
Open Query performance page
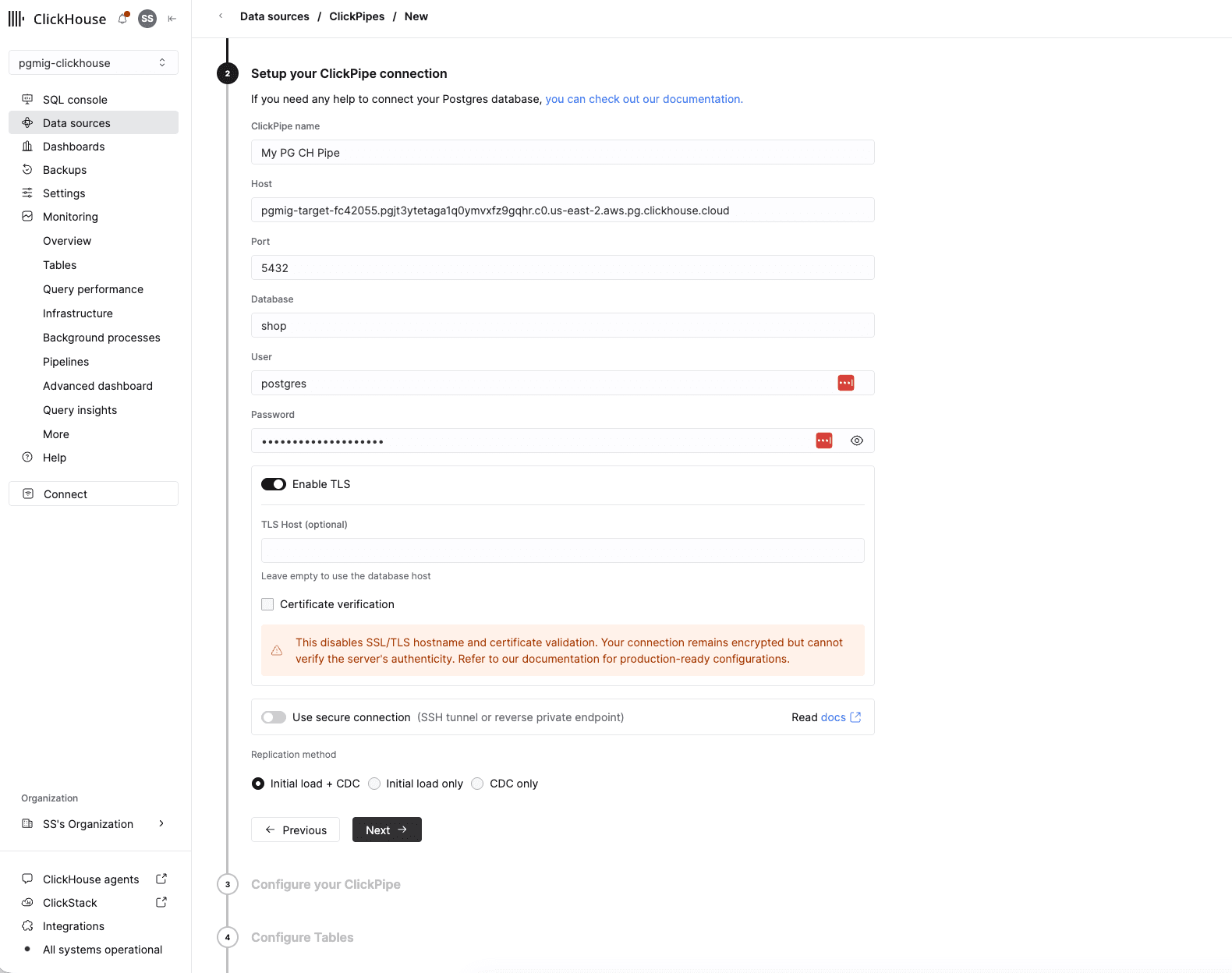[93, 289]
